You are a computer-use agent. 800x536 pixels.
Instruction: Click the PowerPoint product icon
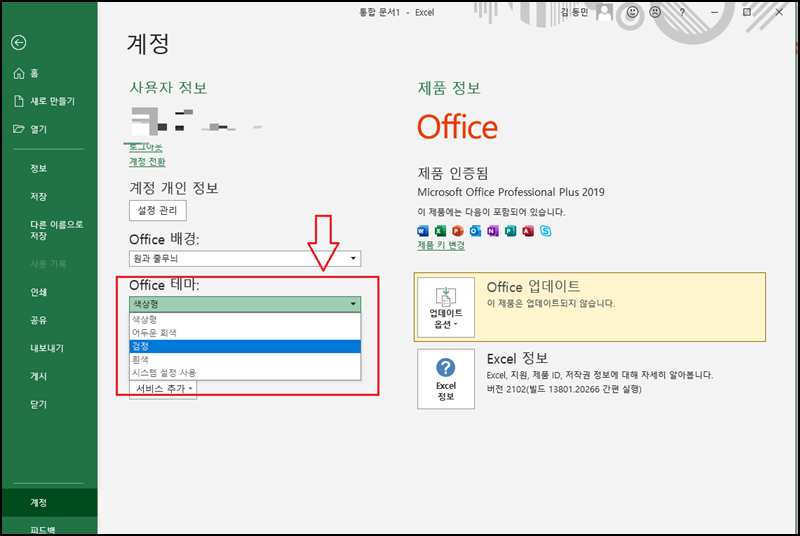[x=458, y=231]
